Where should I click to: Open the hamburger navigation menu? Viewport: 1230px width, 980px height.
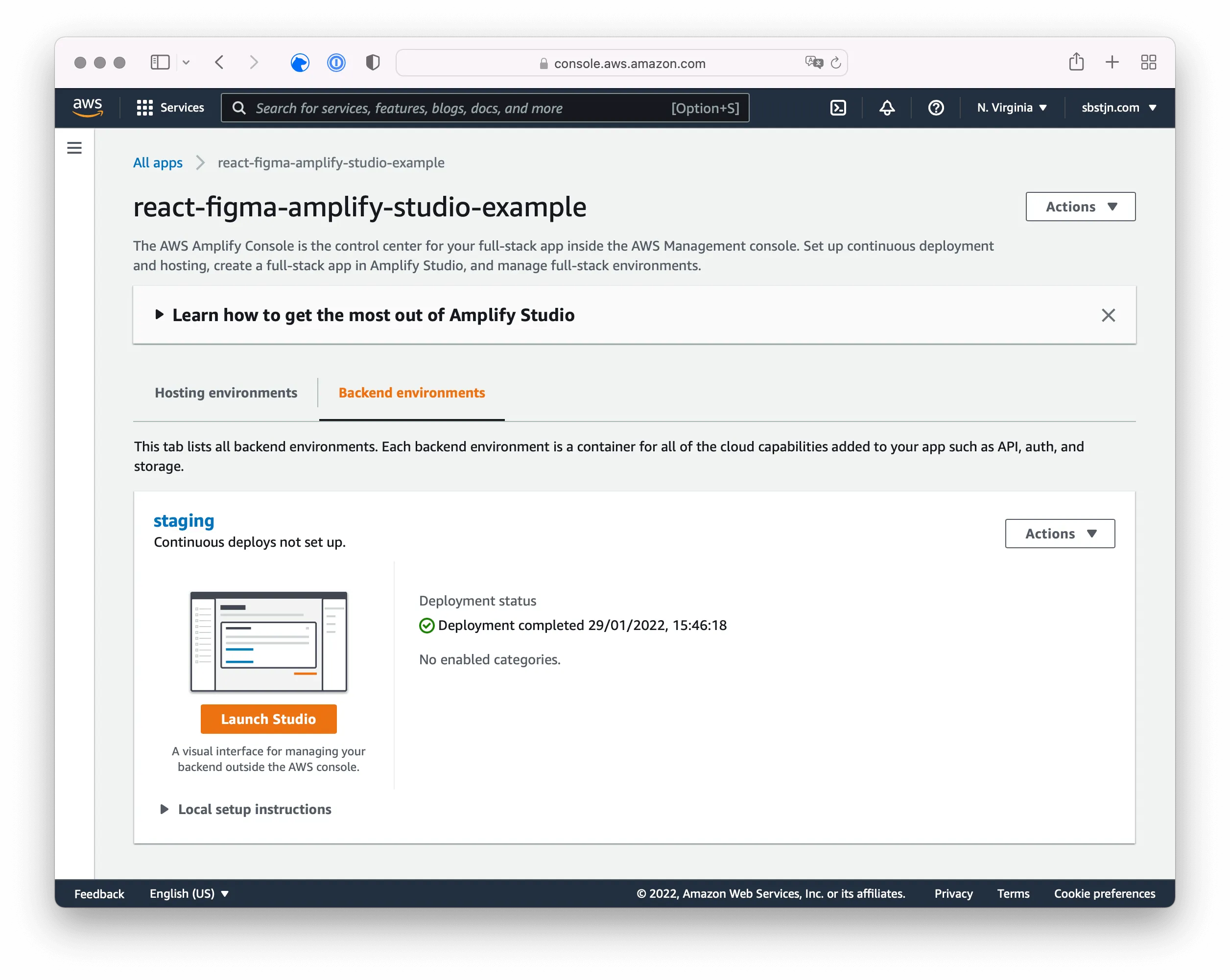coord(74,147)
